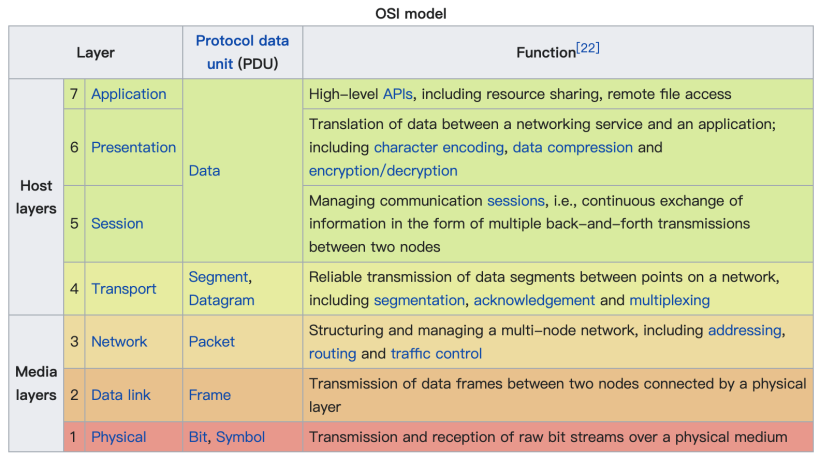820x458 pixels.
Task: Click the Data link layer link
Action: [121, 395]
